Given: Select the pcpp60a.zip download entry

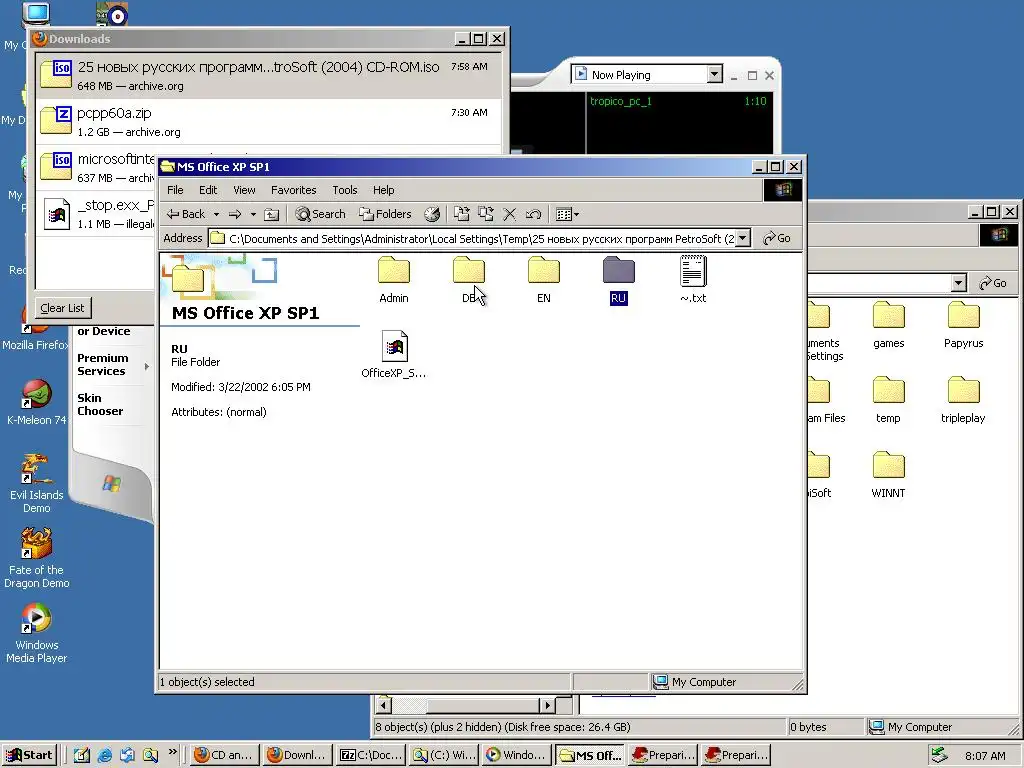Looking at the screenshot, I should 268,121.
